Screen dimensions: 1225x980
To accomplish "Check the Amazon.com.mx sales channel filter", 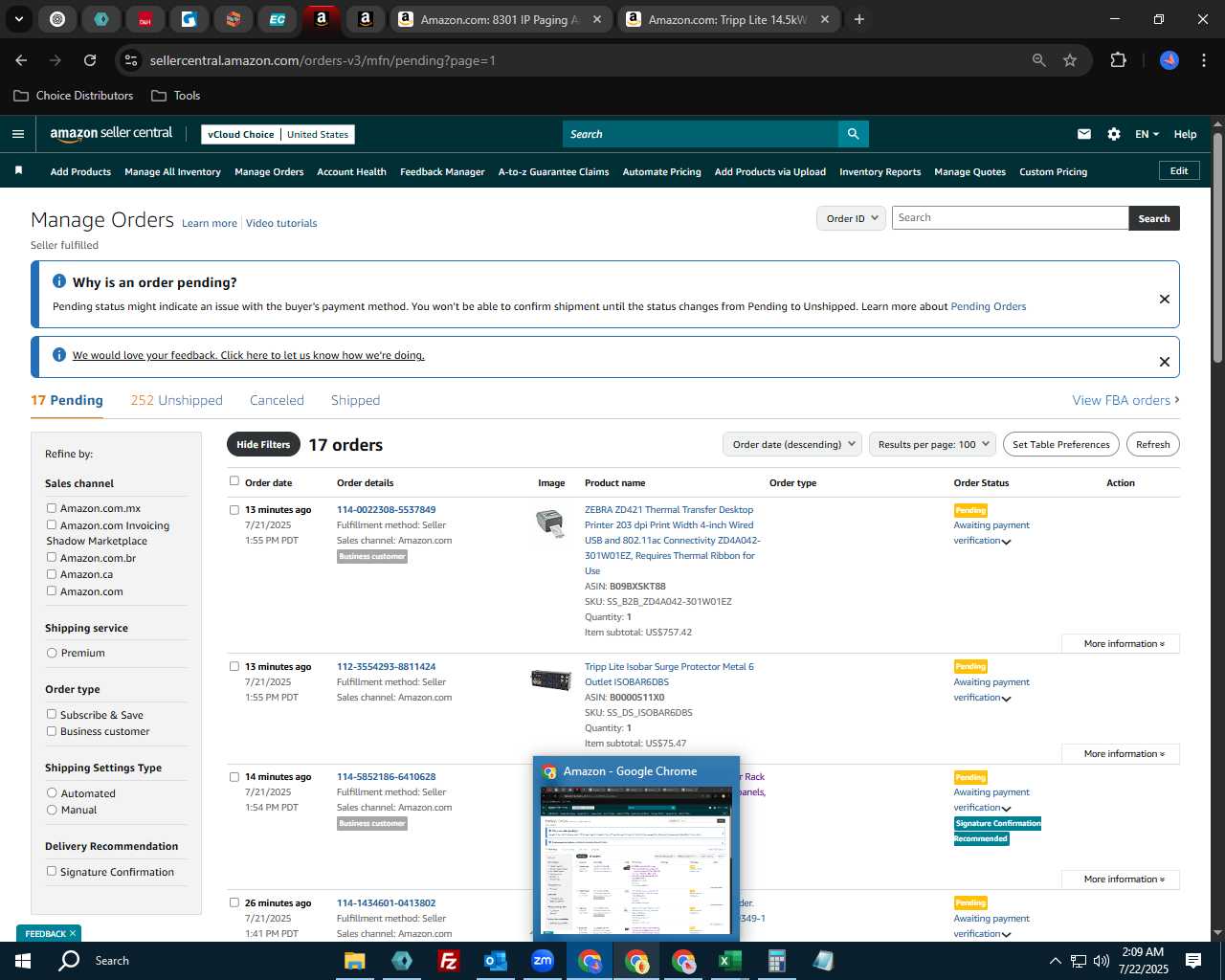I will 52,508.
